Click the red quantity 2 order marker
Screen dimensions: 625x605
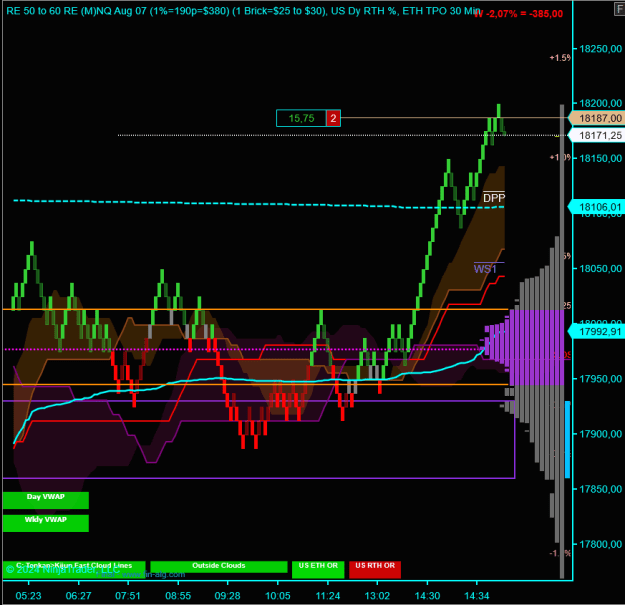point(333,118)
